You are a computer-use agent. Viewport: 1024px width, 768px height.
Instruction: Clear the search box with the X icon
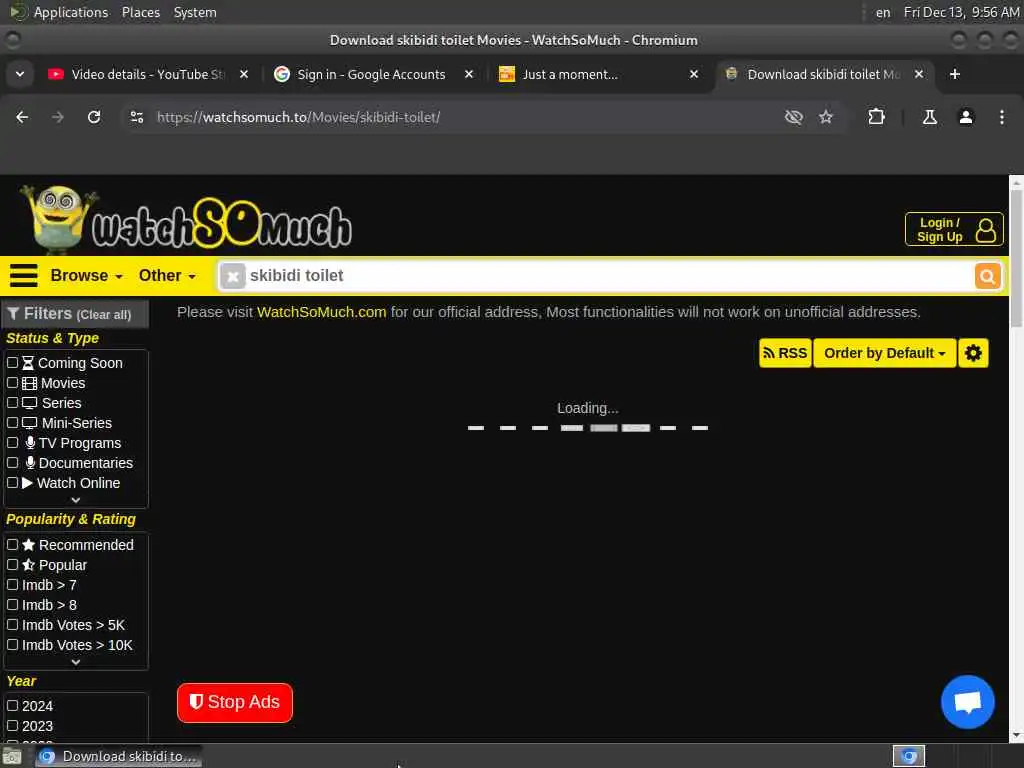tap(232, 276)
